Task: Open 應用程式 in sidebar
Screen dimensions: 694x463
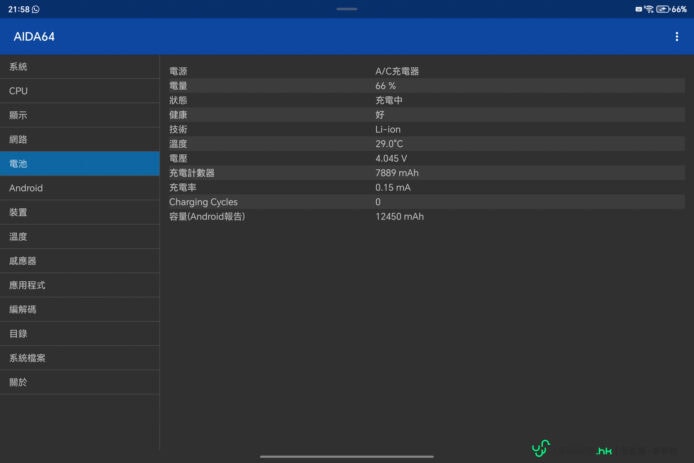Action: pos(80,285)
